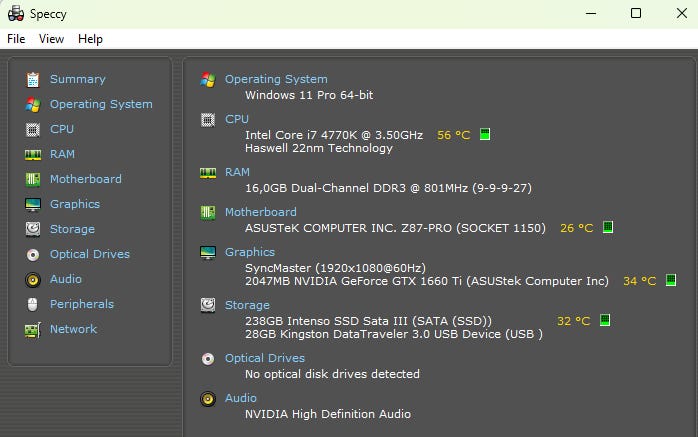
Task: Click the Network card icon in sidebar
Action: pos(32,330)
